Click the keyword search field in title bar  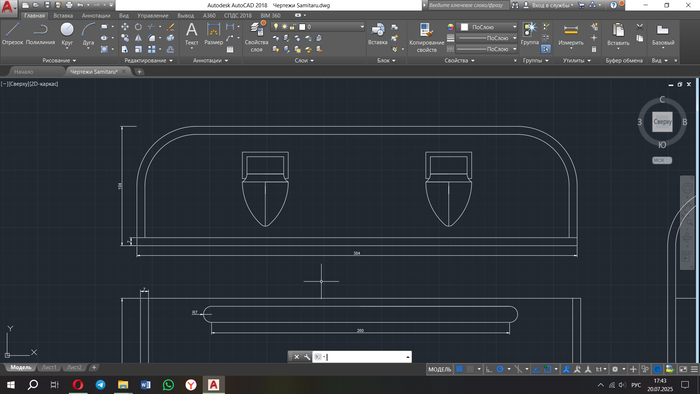468,5
